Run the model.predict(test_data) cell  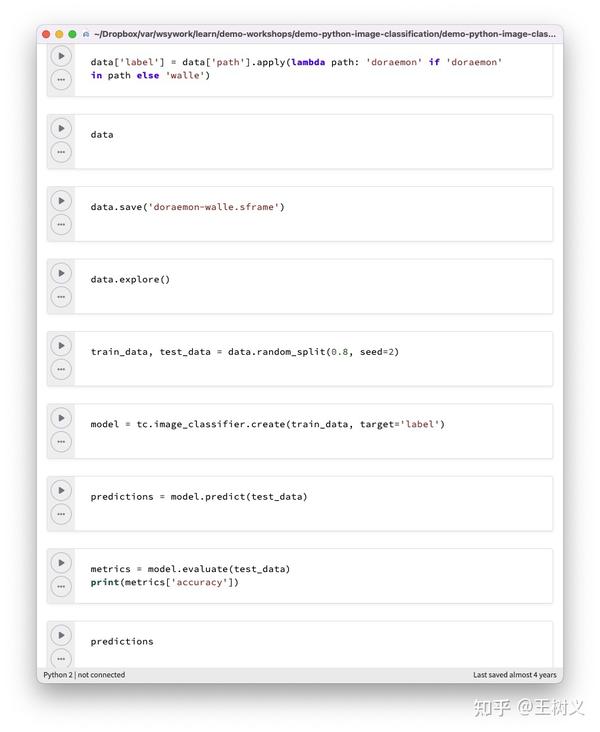pos(61,490)
